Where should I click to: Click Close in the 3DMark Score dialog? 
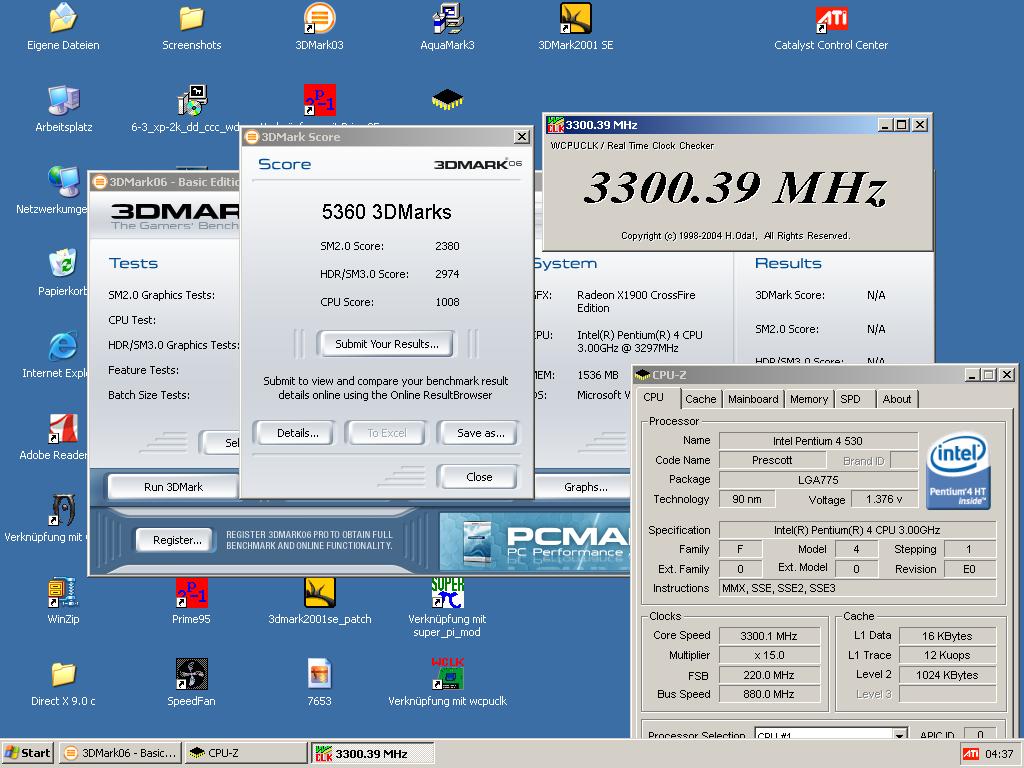[x=479, y=477]
